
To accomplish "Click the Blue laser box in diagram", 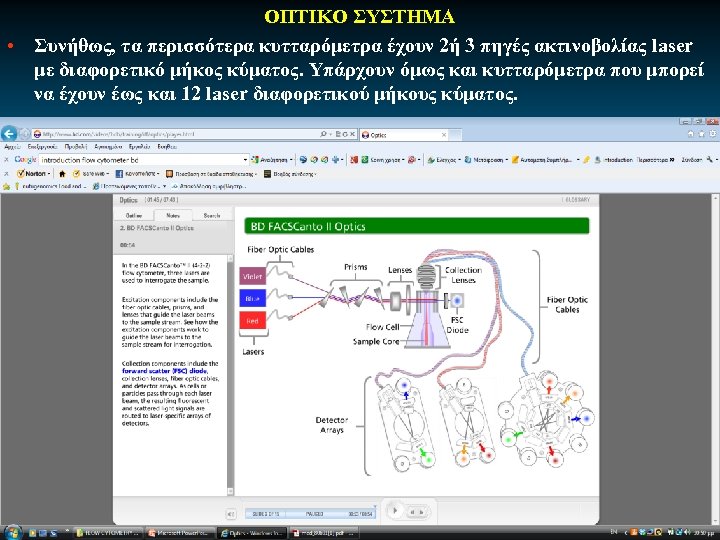I will point(253,298).
